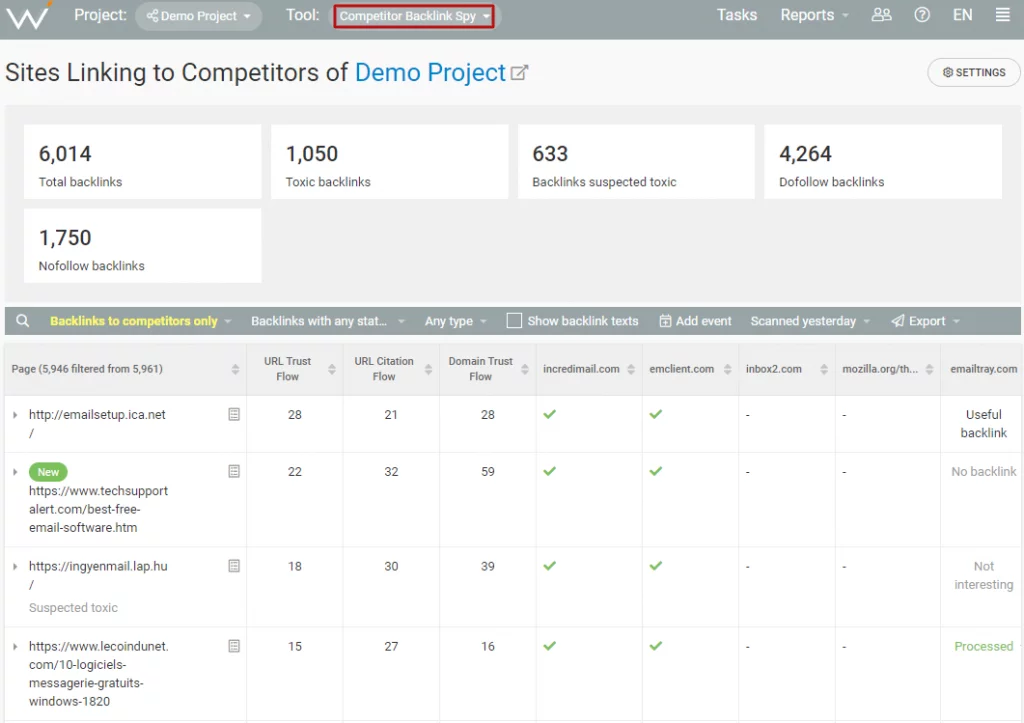Open Demo Project dropdown in header
The height and width of the screenshot is (723, 1024).
(x=199, y=16)
